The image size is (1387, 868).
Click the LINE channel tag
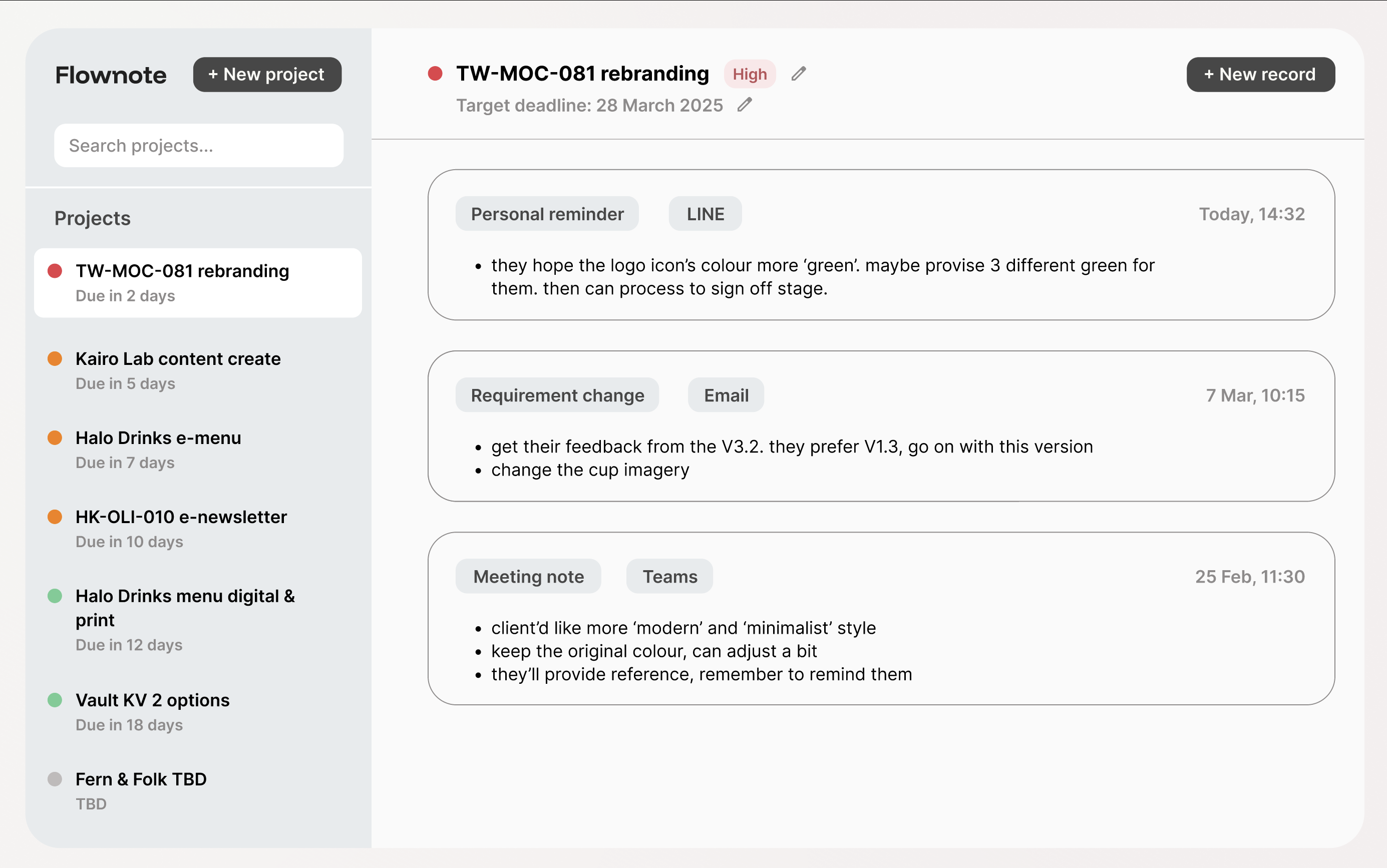click(705, 214)
